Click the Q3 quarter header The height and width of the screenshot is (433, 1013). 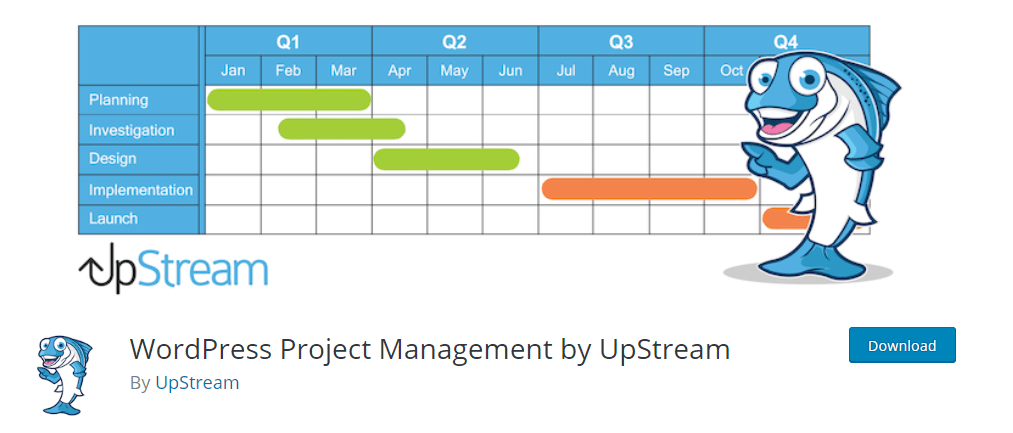[621, 41]
